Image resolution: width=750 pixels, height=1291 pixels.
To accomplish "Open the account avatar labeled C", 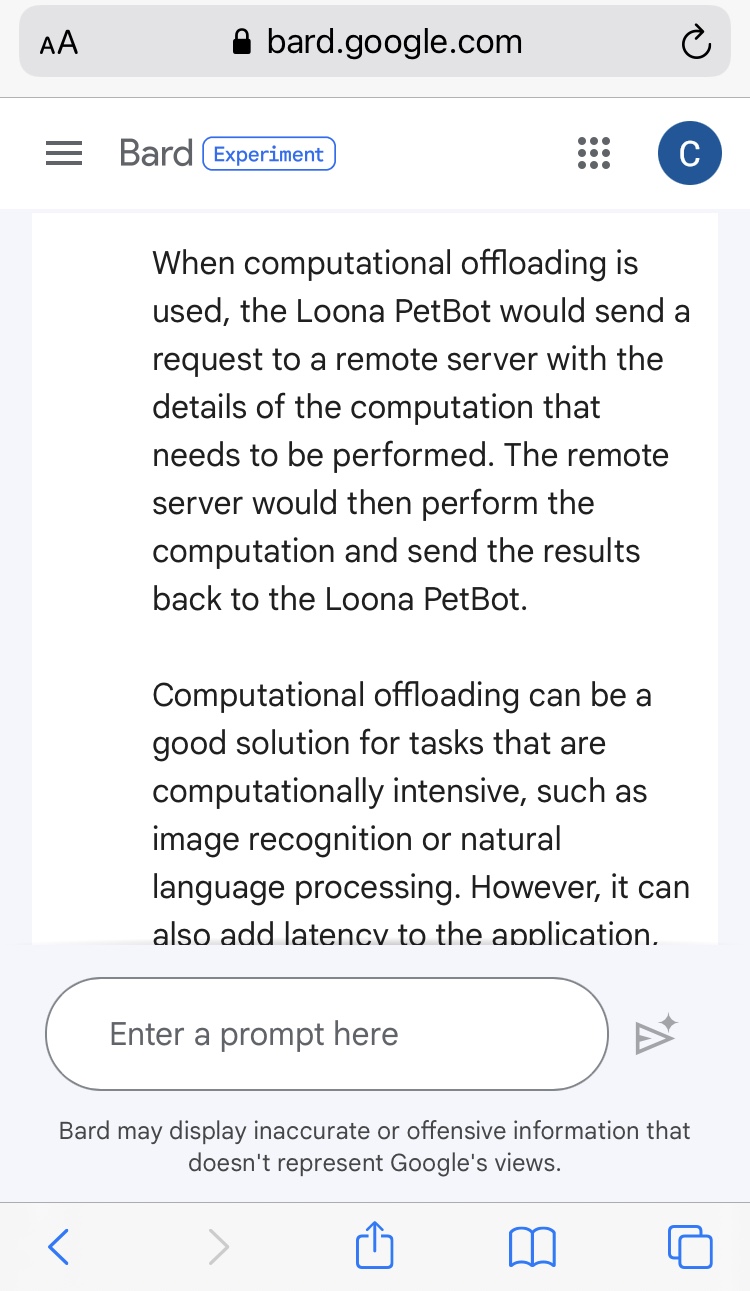I will tap(689, 154).
